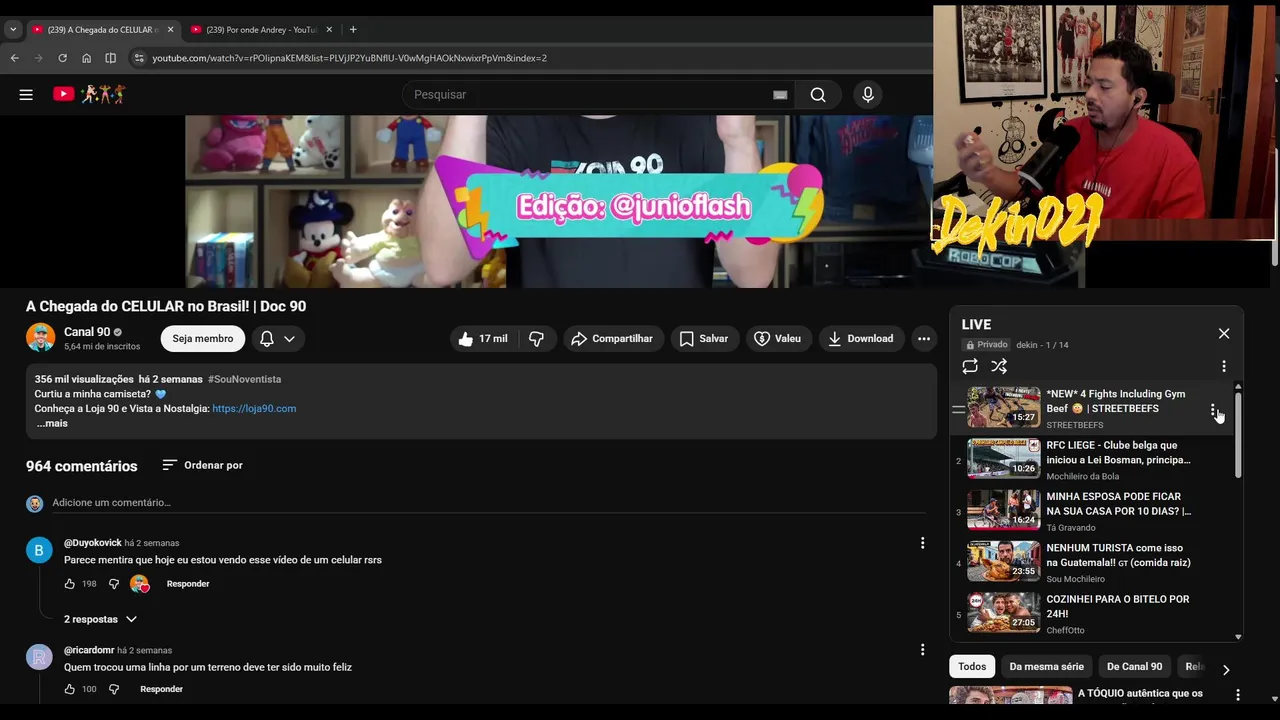
Task: Download the video
Action: (x=861, y=339)
